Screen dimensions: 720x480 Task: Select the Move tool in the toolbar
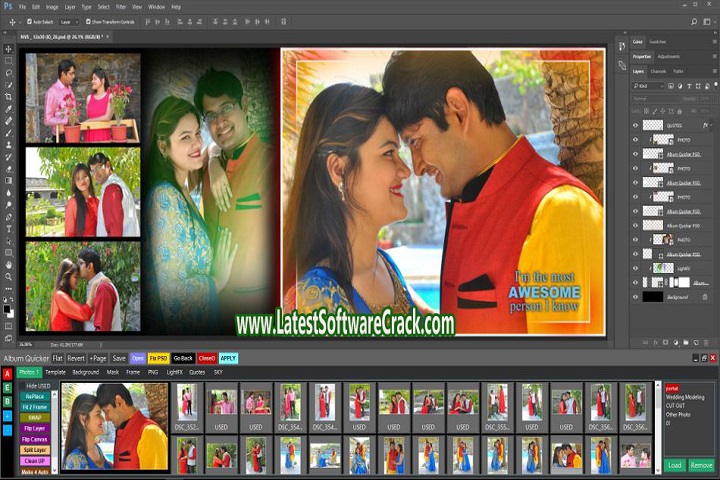[x=8, y=49]
